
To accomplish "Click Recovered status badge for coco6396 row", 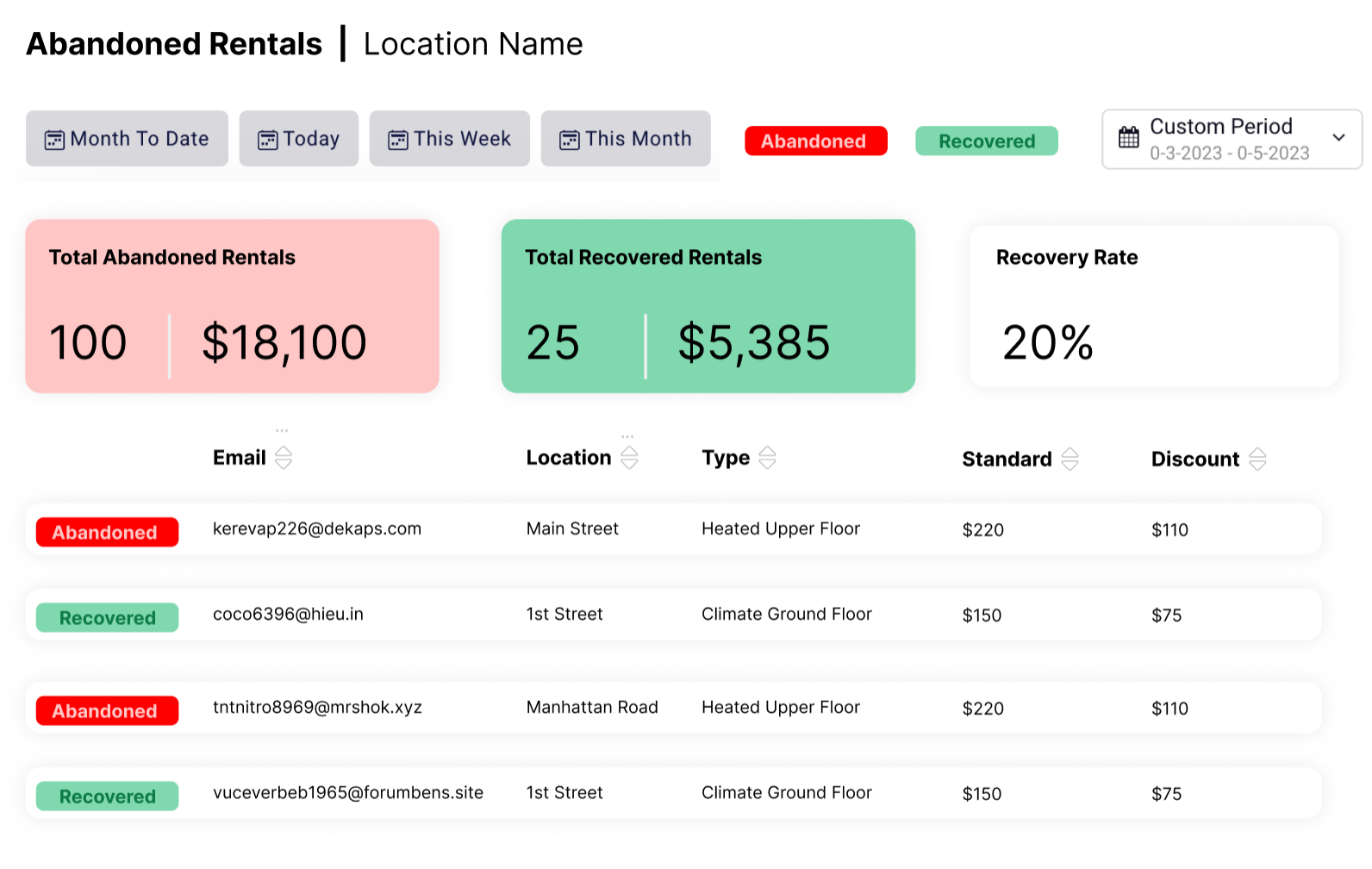I will [107, 617].
